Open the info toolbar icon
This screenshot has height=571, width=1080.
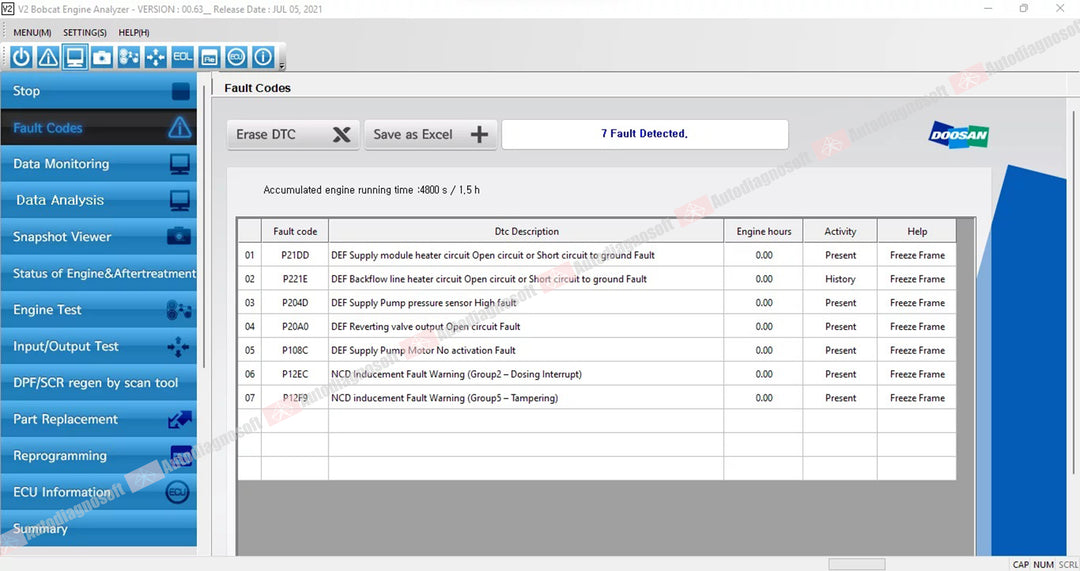coord(263,57)
